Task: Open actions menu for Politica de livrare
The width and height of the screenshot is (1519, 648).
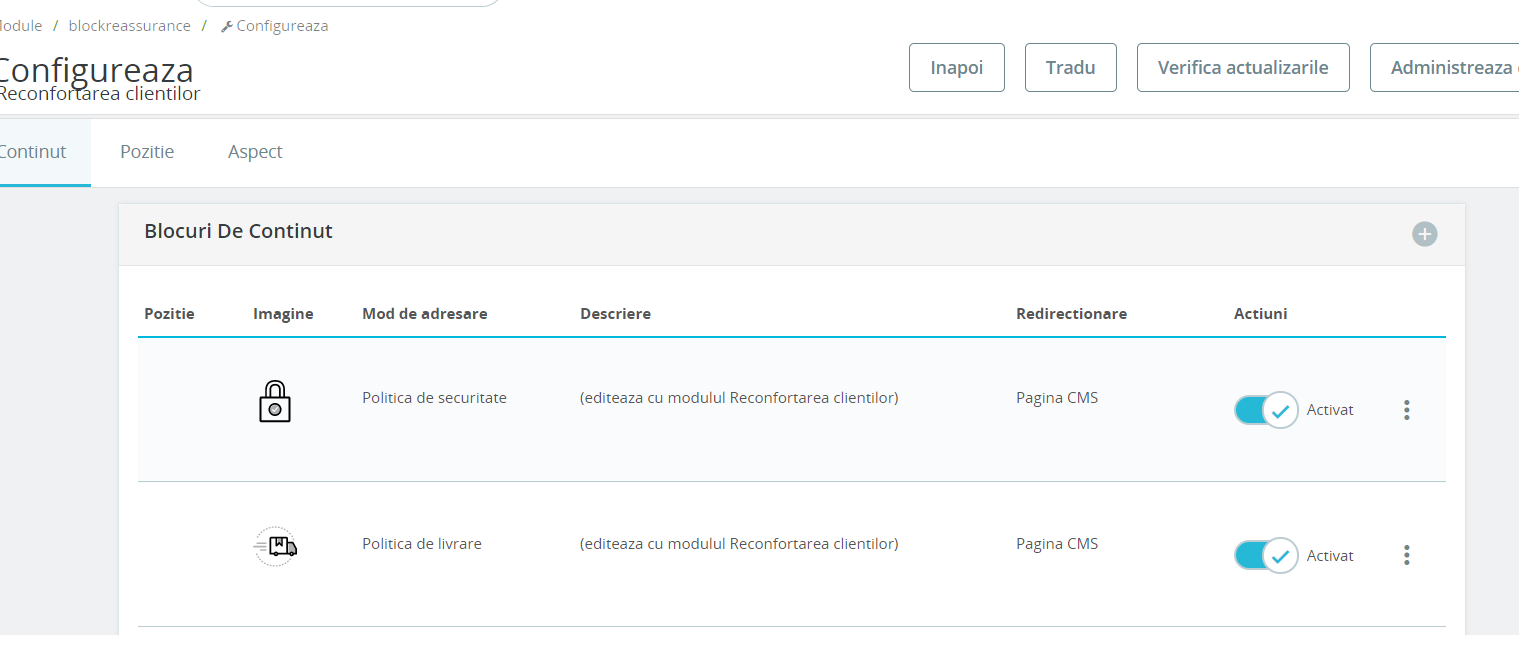Action: coord(1406,555)
